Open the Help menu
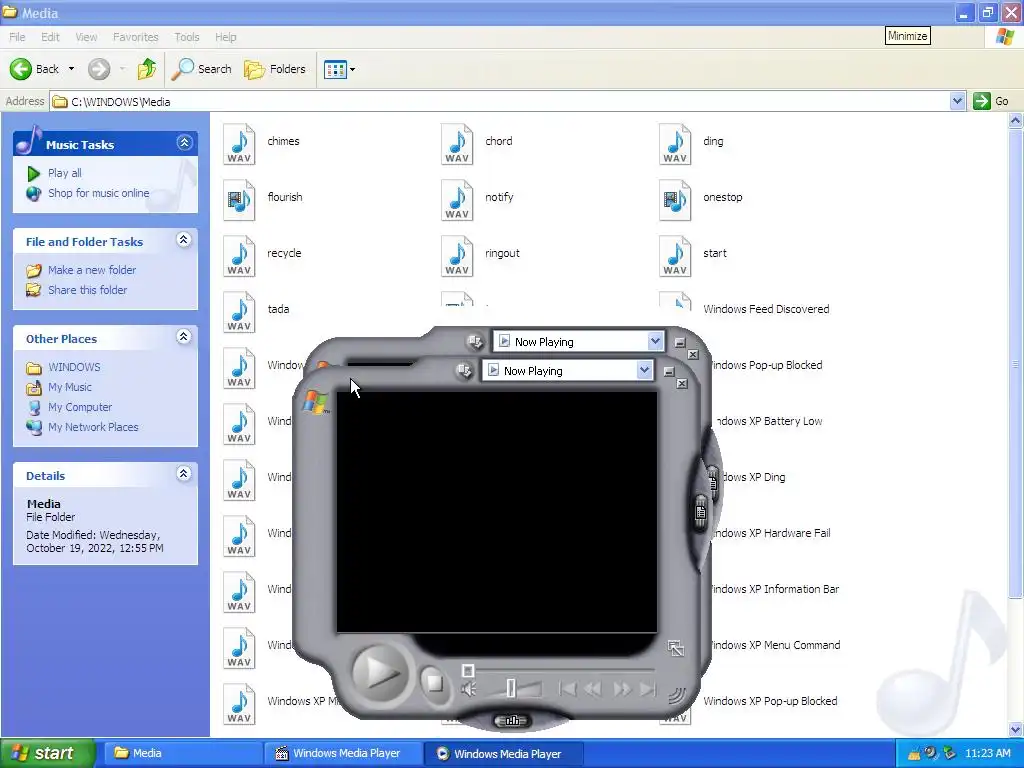Image resolution: width=1024 pixels, height=768 pixels. (225, 37)
